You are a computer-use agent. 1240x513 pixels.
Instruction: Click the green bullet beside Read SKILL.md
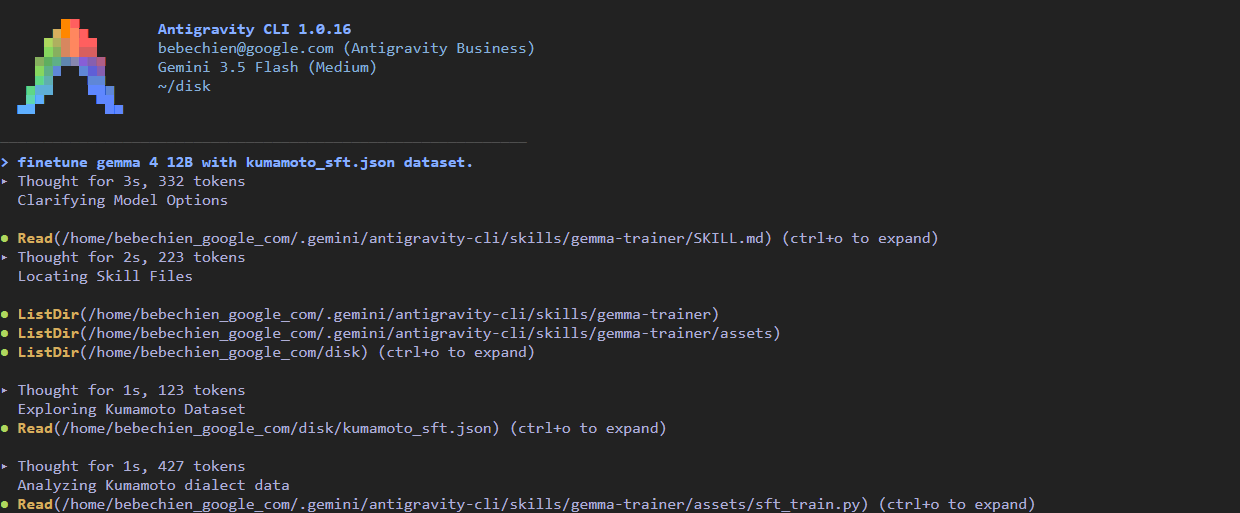[x=5, y=239]
